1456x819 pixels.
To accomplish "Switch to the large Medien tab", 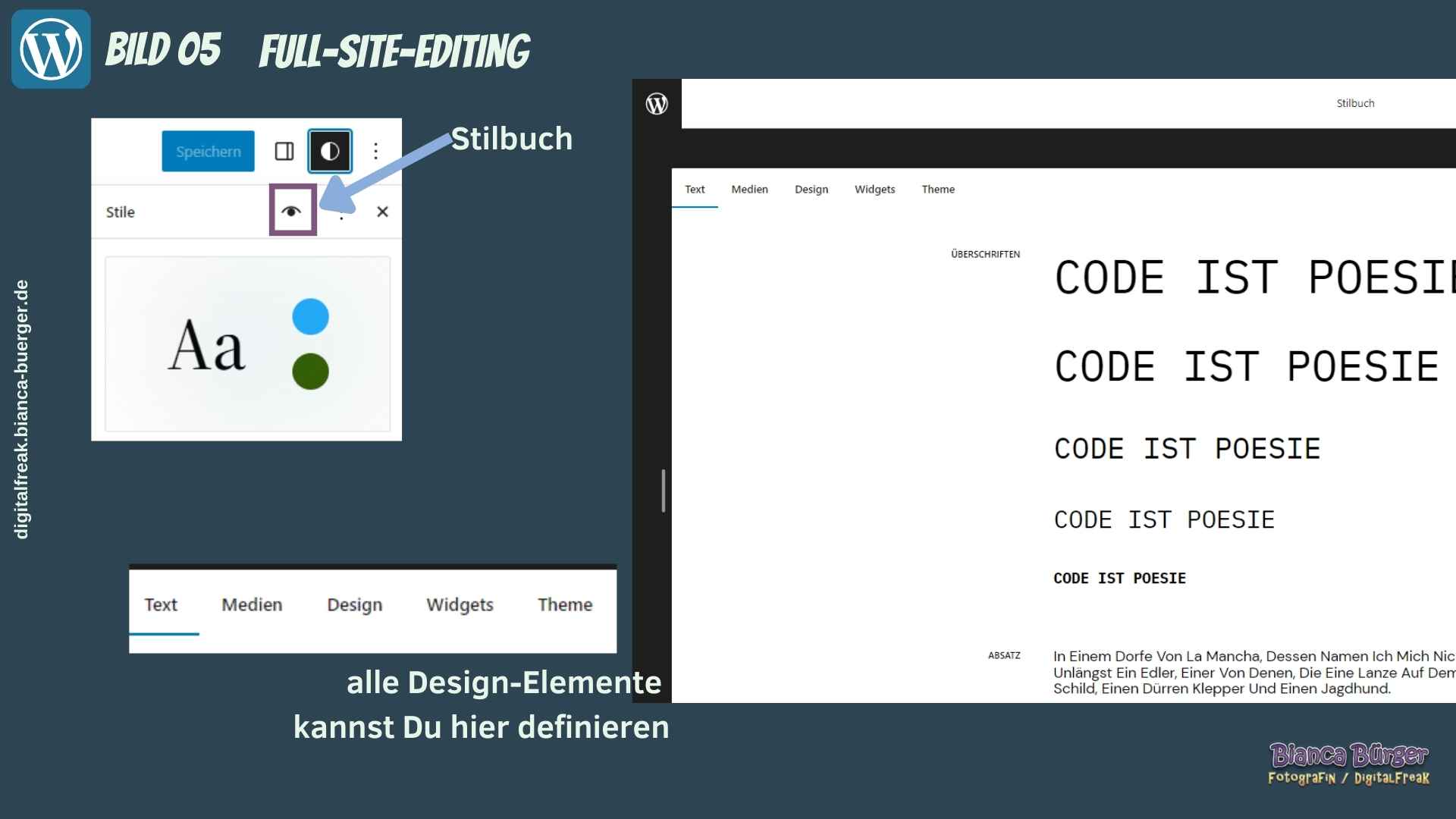I will coord(252,604).
